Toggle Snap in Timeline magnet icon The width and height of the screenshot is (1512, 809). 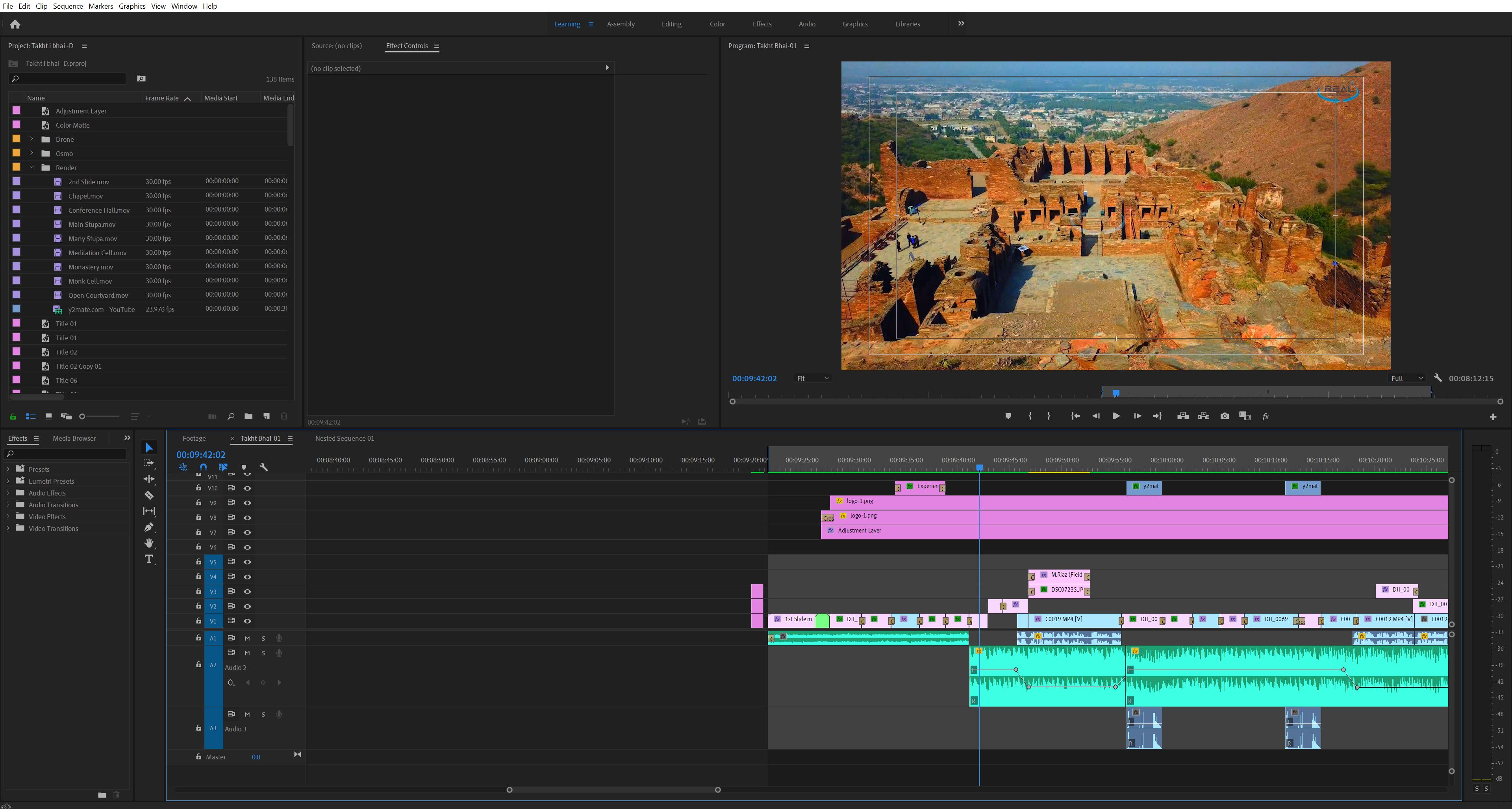pyautogui.click(x=203, y=467)
